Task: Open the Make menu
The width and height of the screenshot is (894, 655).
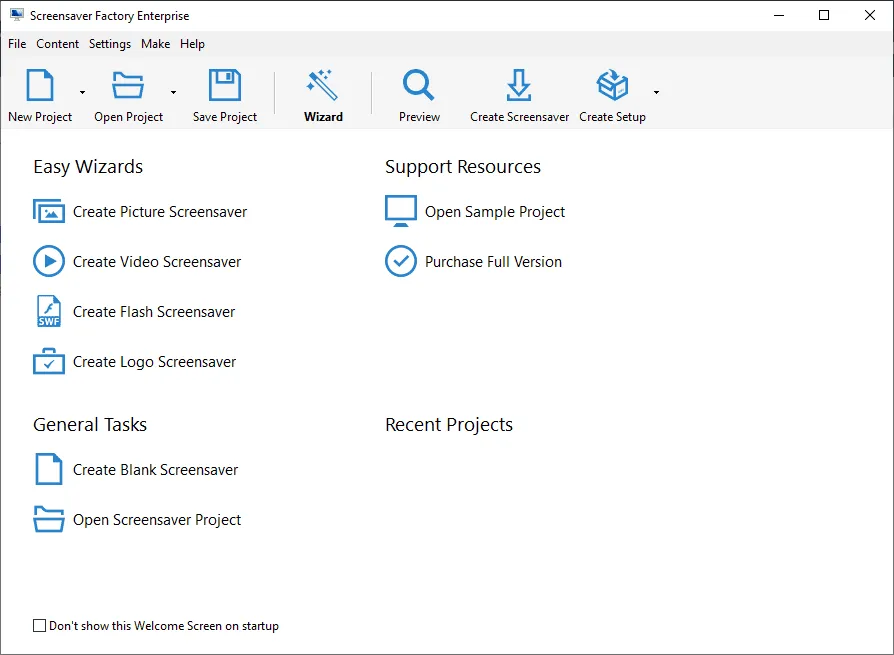Action: pos(155,44)
